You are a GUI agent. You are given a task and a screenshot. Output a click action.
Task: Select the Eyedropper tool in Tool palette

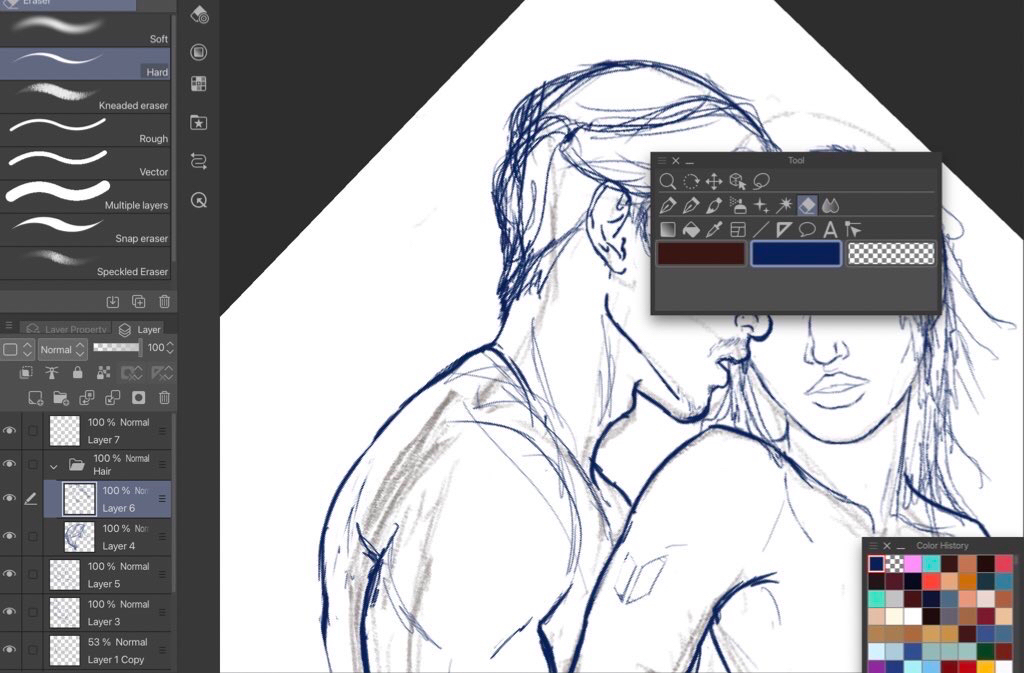(714, 230)
